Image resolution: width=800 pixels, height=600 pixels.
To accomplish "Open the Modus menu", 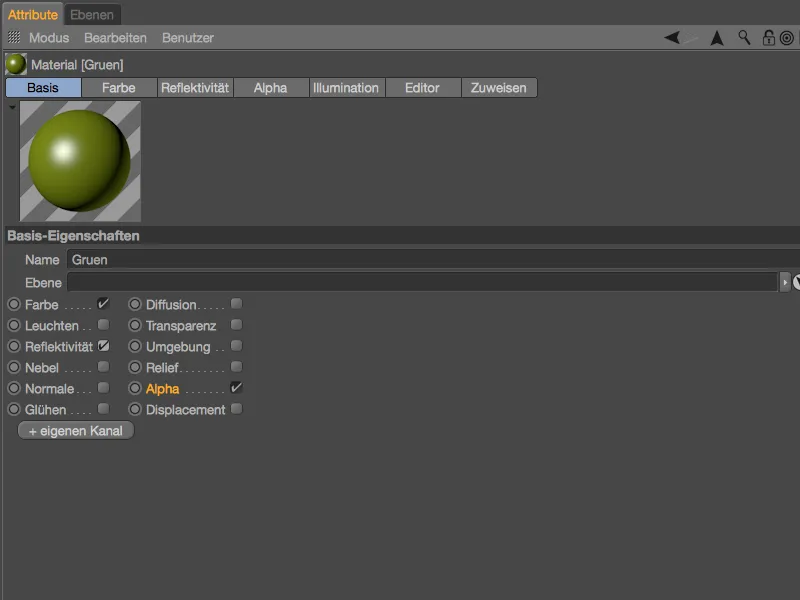I will point(49,38).
